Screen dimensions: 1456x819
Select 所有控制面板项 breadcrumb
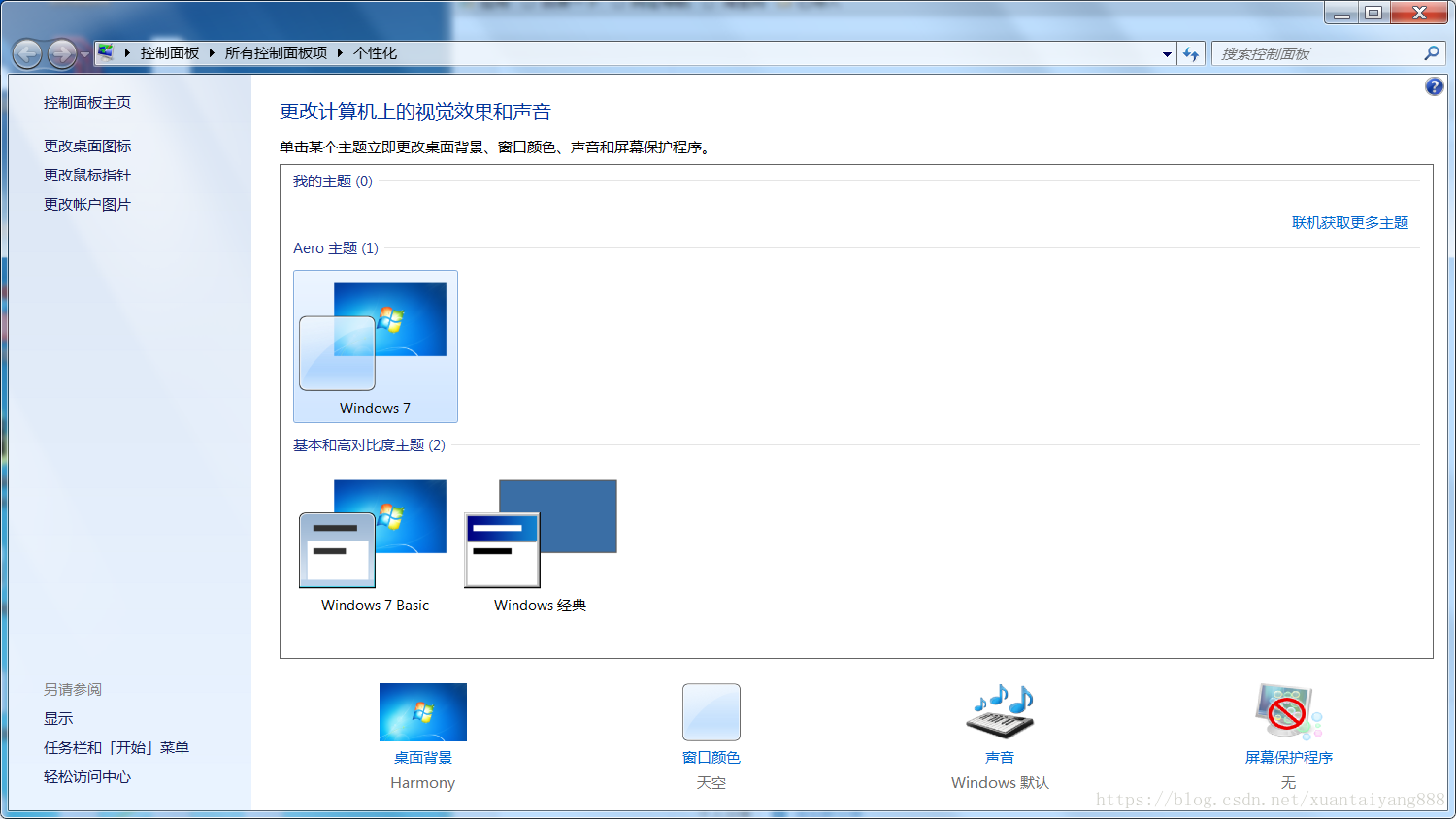(276, 53)
